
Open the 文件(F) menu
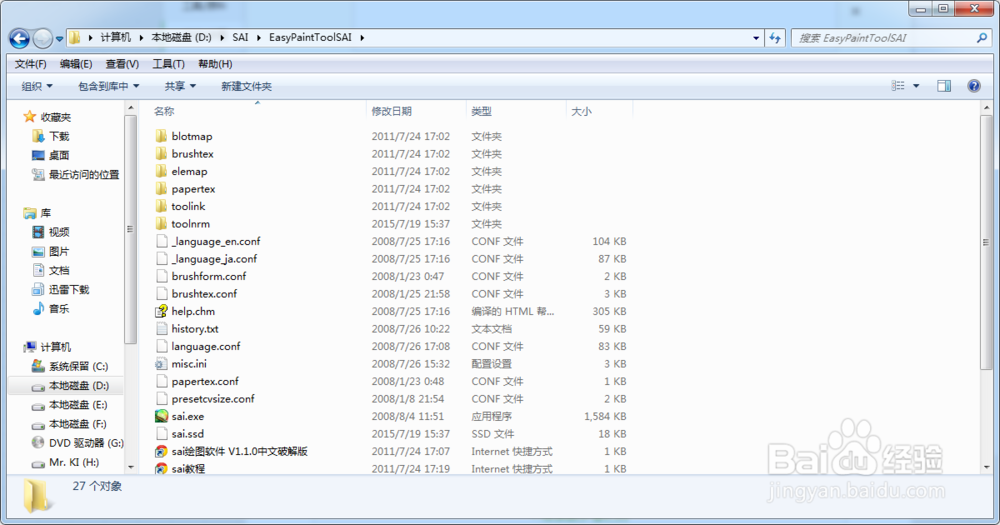pos(31,64)
